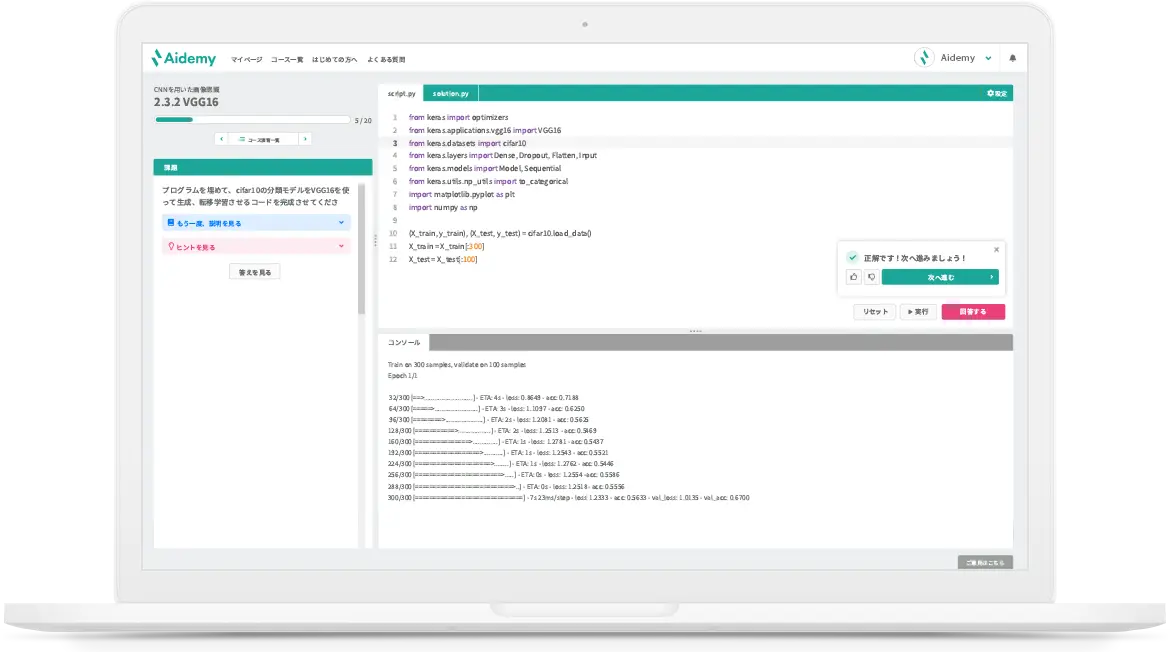
Task: Close the correct-answer popup
Action: click(x=996, y=250)
